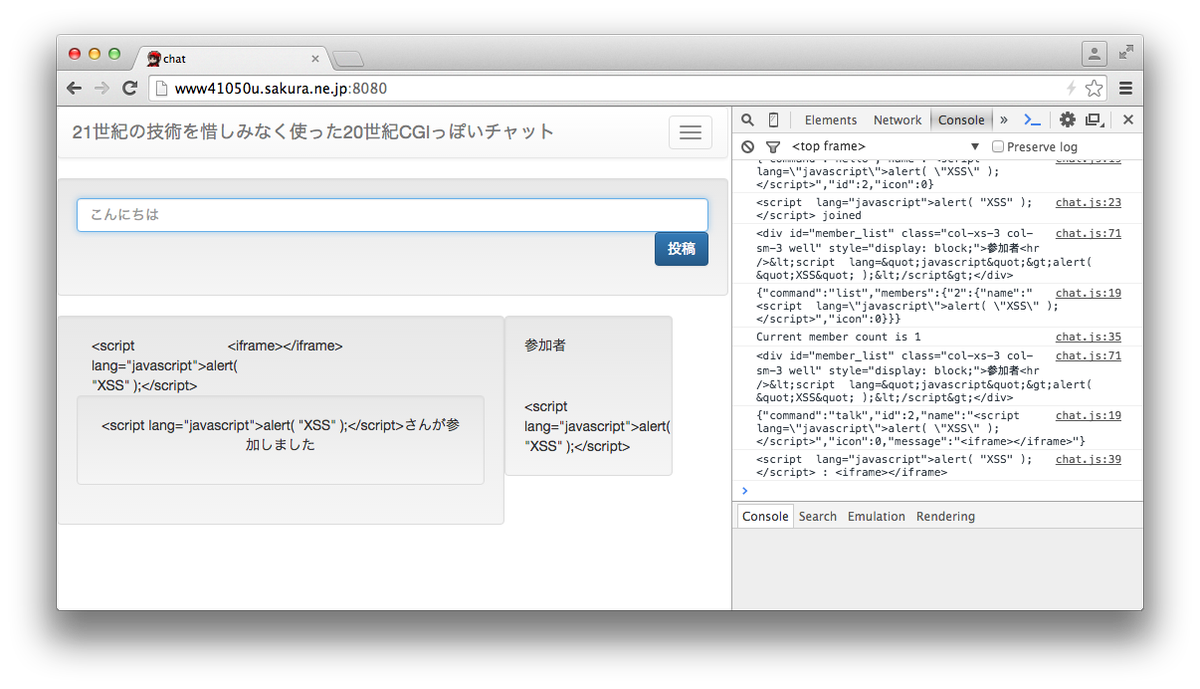
Task: Clear the console log
Action: pyautogui.click(x=747, y=147)
